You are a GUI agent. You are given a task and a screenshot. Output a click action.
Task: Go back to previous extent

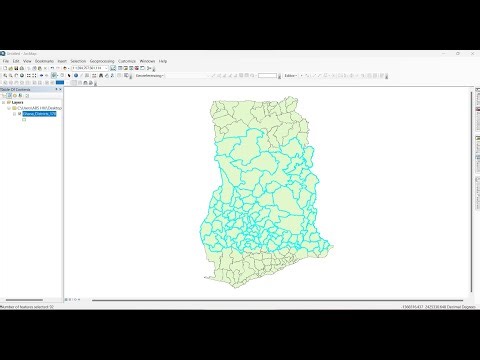(41, 76)
